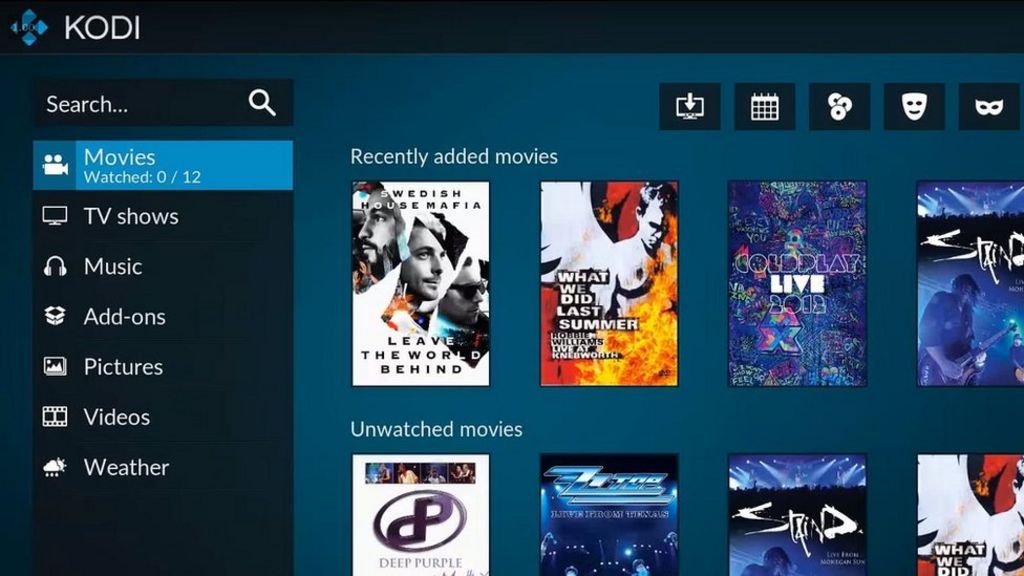Select the Deep Purple unwatched movie
The width and height of the screenshot is (1024, 576).
(x=421, y=514)
